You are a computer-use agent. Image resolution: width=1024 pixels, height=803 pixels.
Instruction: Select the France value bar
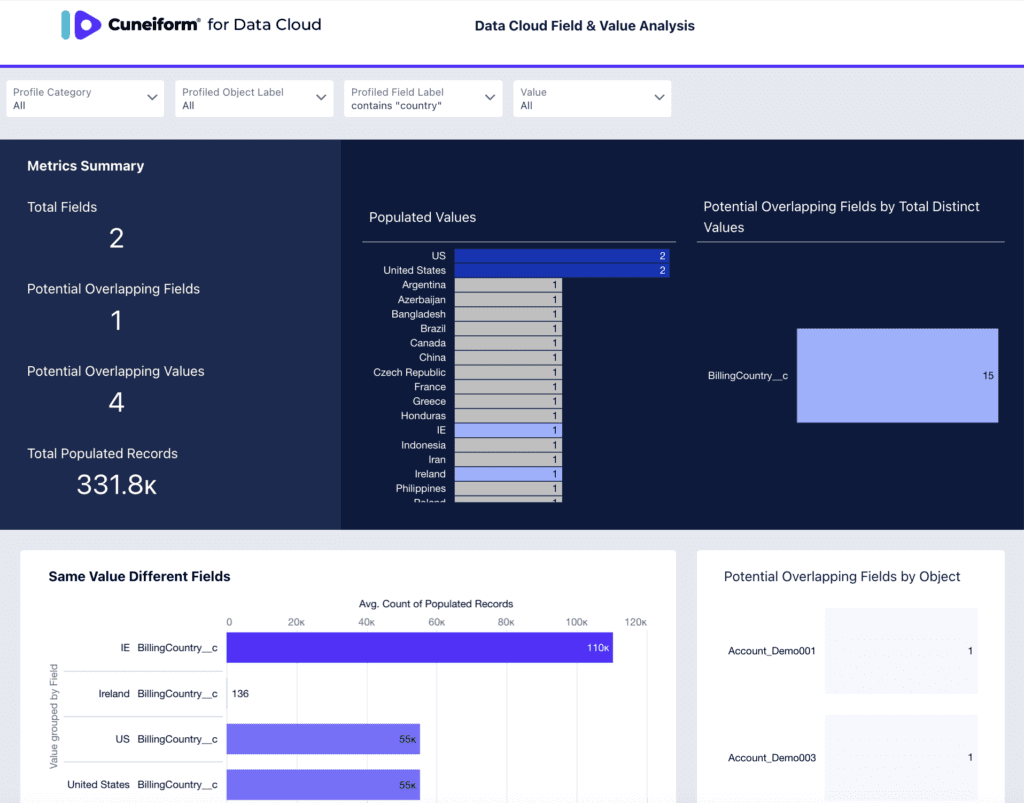pyautogui.click(x=508, y=386)
